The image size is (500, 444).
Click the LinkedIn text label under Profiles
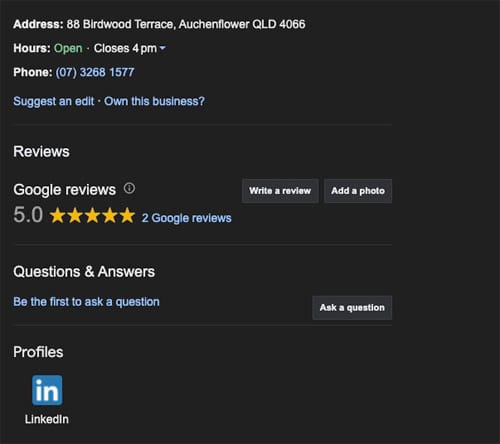click(x=47, y=419)
